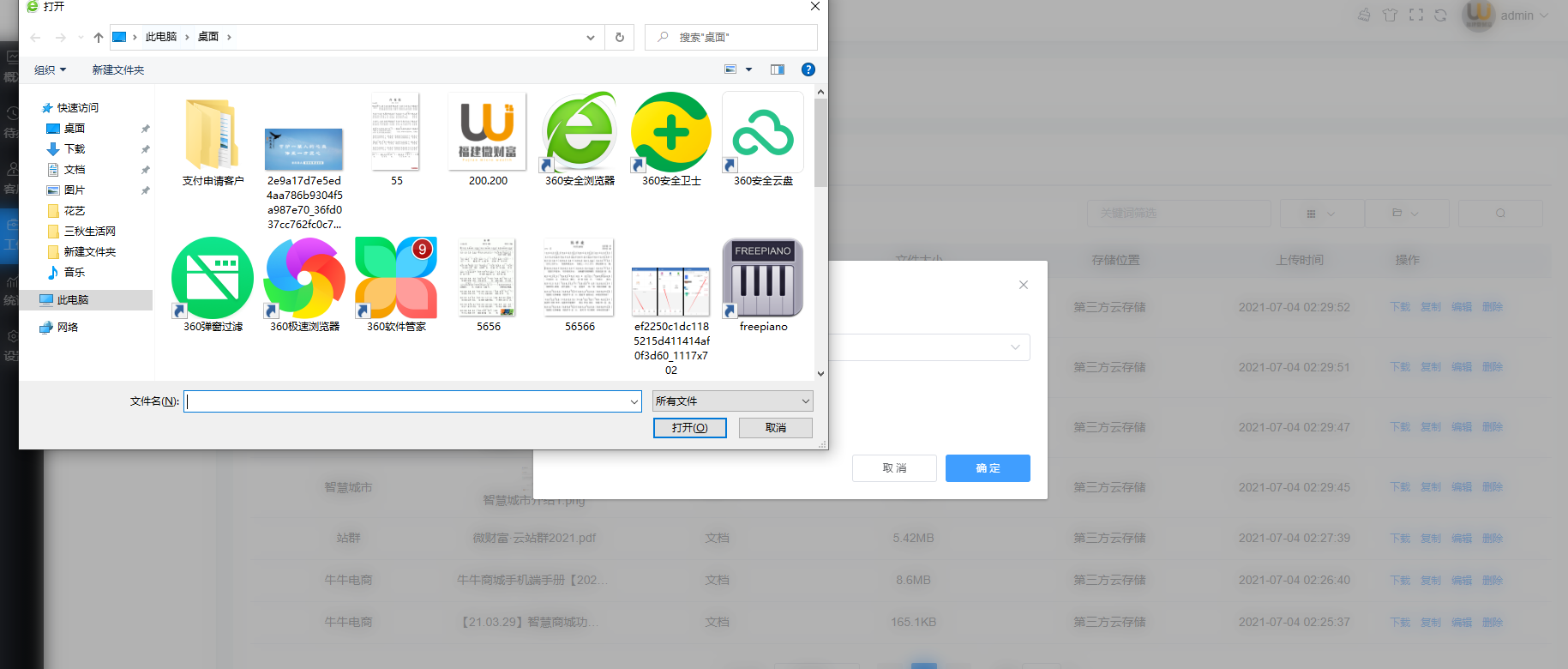Click 确定 in the web modal
The height and width of the screenshot is (669, 1568).
[988, 468]
